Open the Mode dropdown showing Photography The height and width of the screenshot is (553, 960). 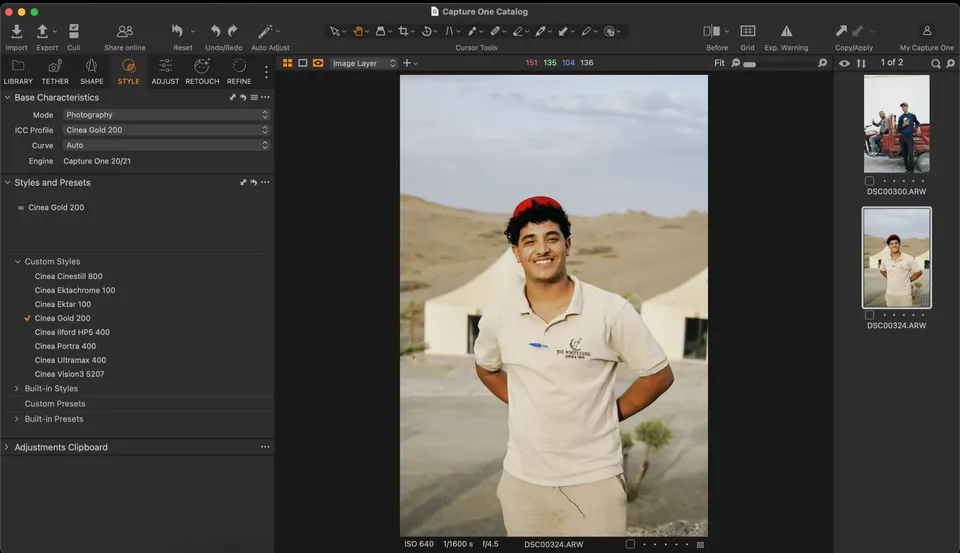coord(166,115)
